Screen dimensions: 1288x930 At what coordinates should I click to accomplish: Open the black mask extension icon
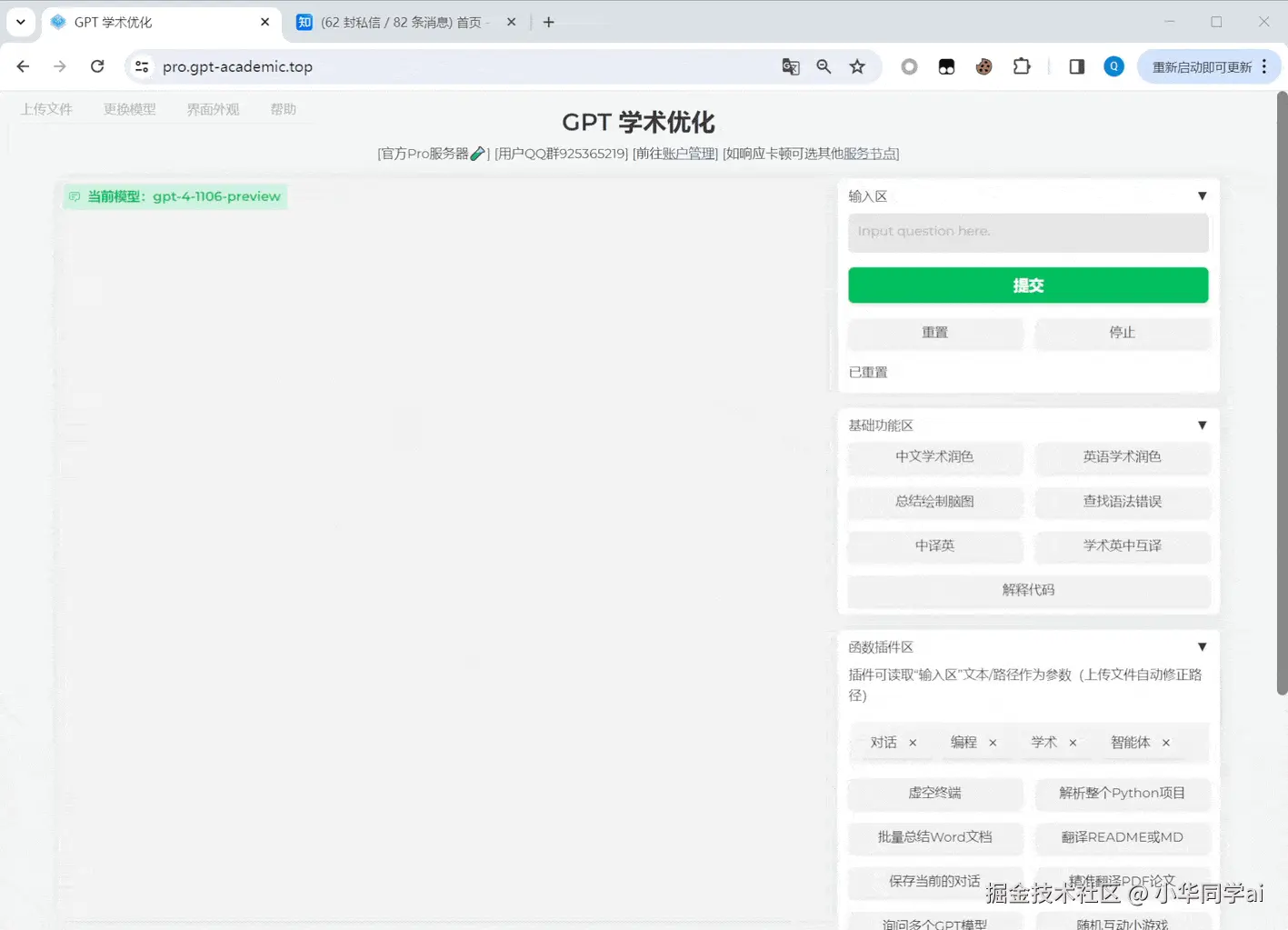pyautogui.click(x=946, y=66)
